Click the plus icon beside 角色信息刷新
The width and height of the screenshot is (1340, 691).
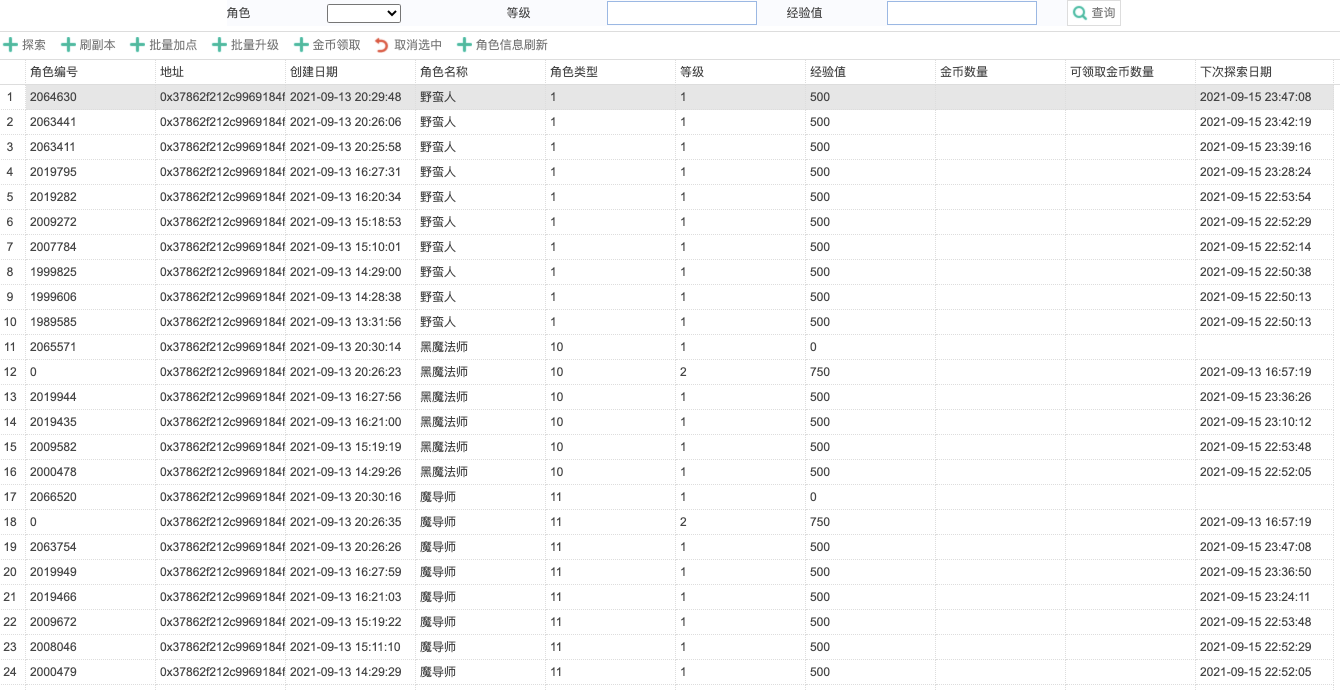pyautogui.click(x=464, y=45)
